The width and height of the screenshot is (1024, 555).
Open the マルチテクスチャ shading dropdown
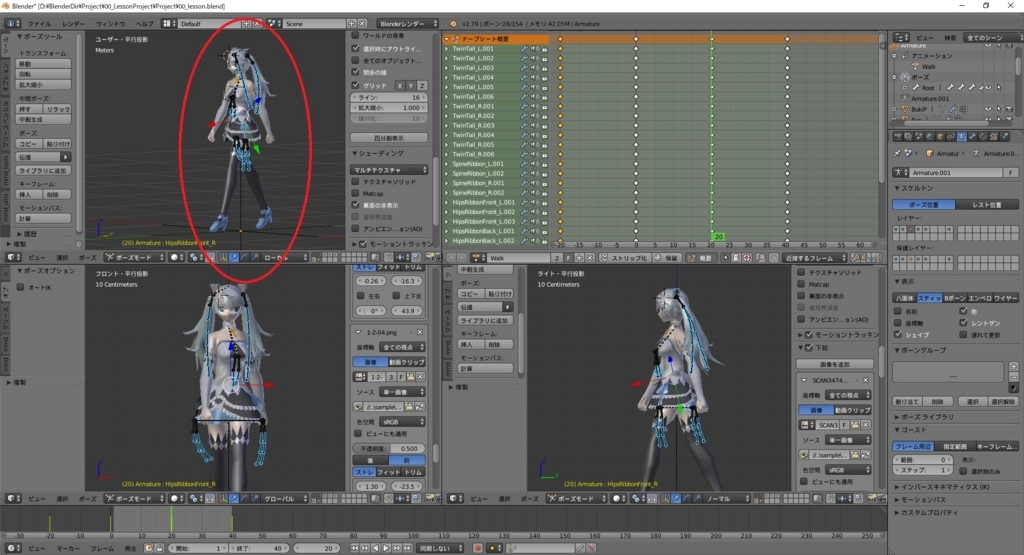pos(389,170)
